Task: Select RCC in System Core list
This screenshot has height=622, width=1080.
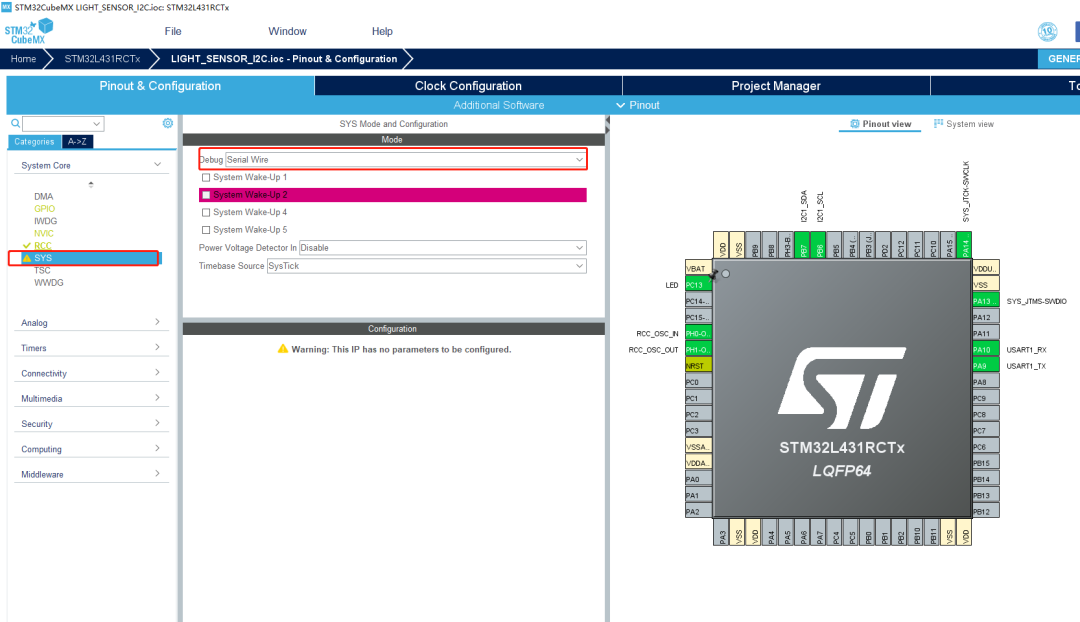Action: pyautogui.click(x=43, y=246)
